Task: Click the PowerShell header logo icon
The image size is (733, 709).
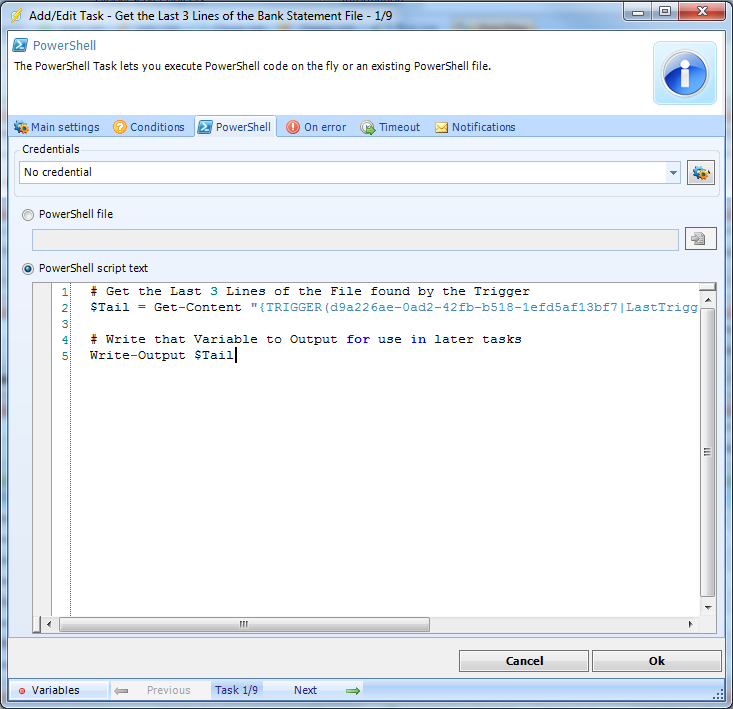Action: click(20, 46)
